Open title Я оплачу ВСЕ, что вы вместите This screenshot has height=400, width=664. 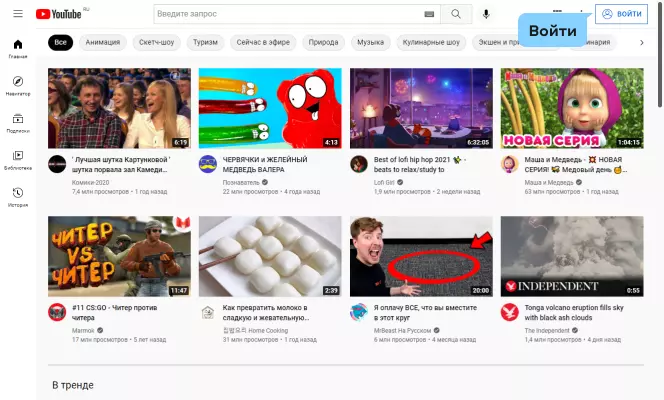[425, 313]
